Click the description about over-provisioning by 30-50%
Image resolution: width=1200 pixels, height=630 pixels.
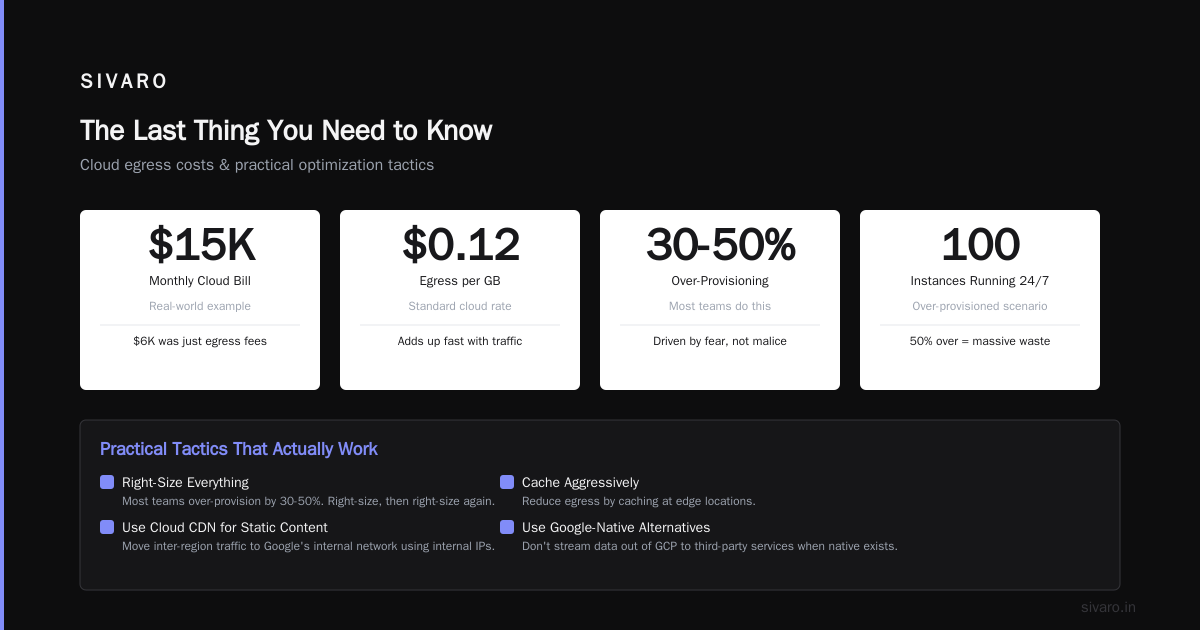point(308,501)
